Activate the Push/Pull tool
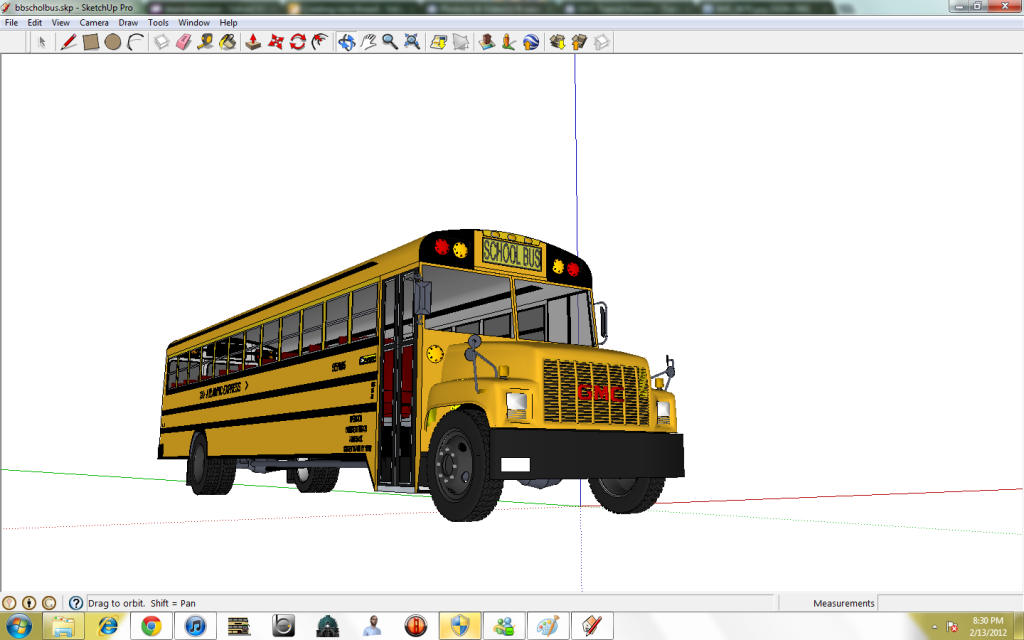Viewport: 1024px width, 640px height. (254, 42)
